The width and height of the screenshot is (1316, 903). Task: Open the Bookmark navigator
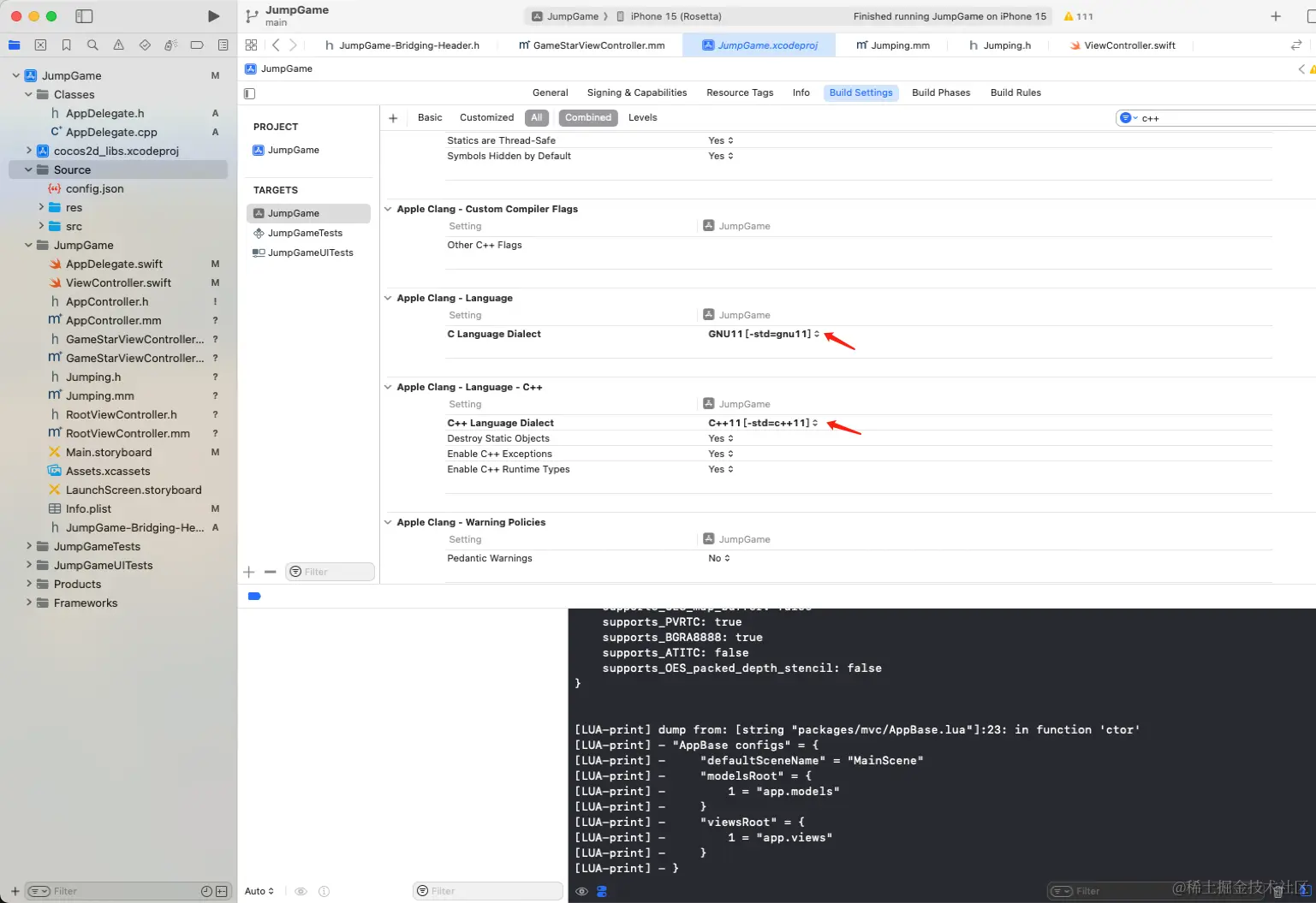(x=67, y=45)
